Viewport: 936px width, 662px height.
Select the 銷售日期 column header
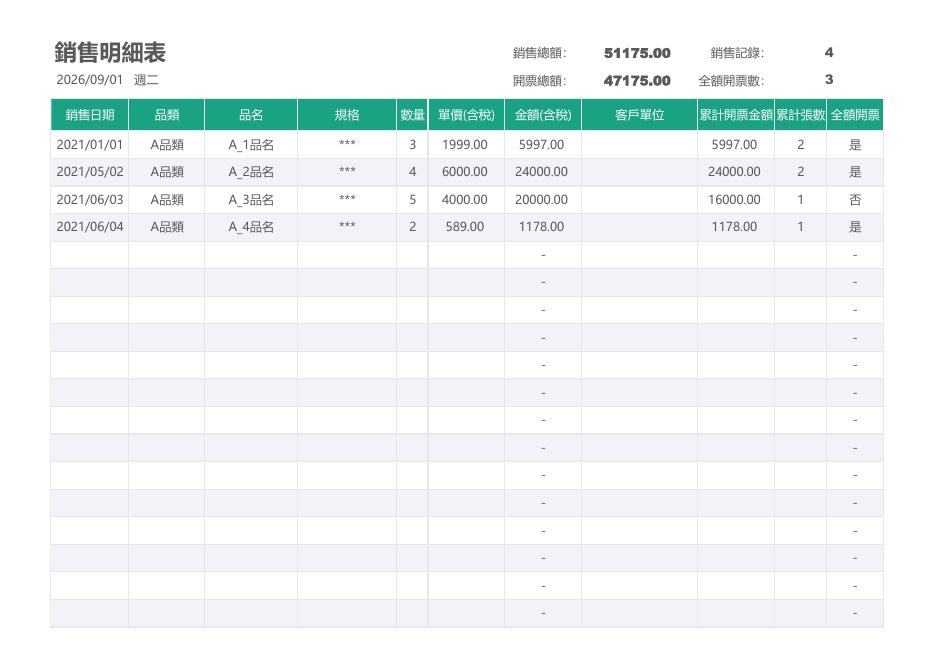[x=90, y=115]
